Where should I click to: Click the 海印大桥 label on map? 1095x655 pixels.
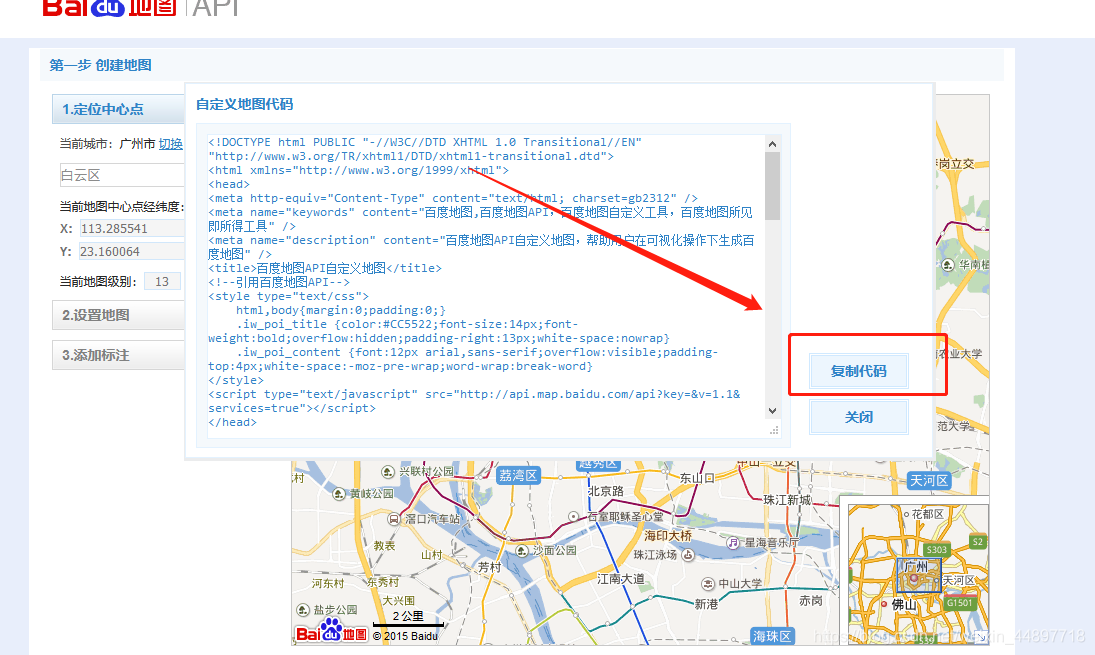pos(668,536)
